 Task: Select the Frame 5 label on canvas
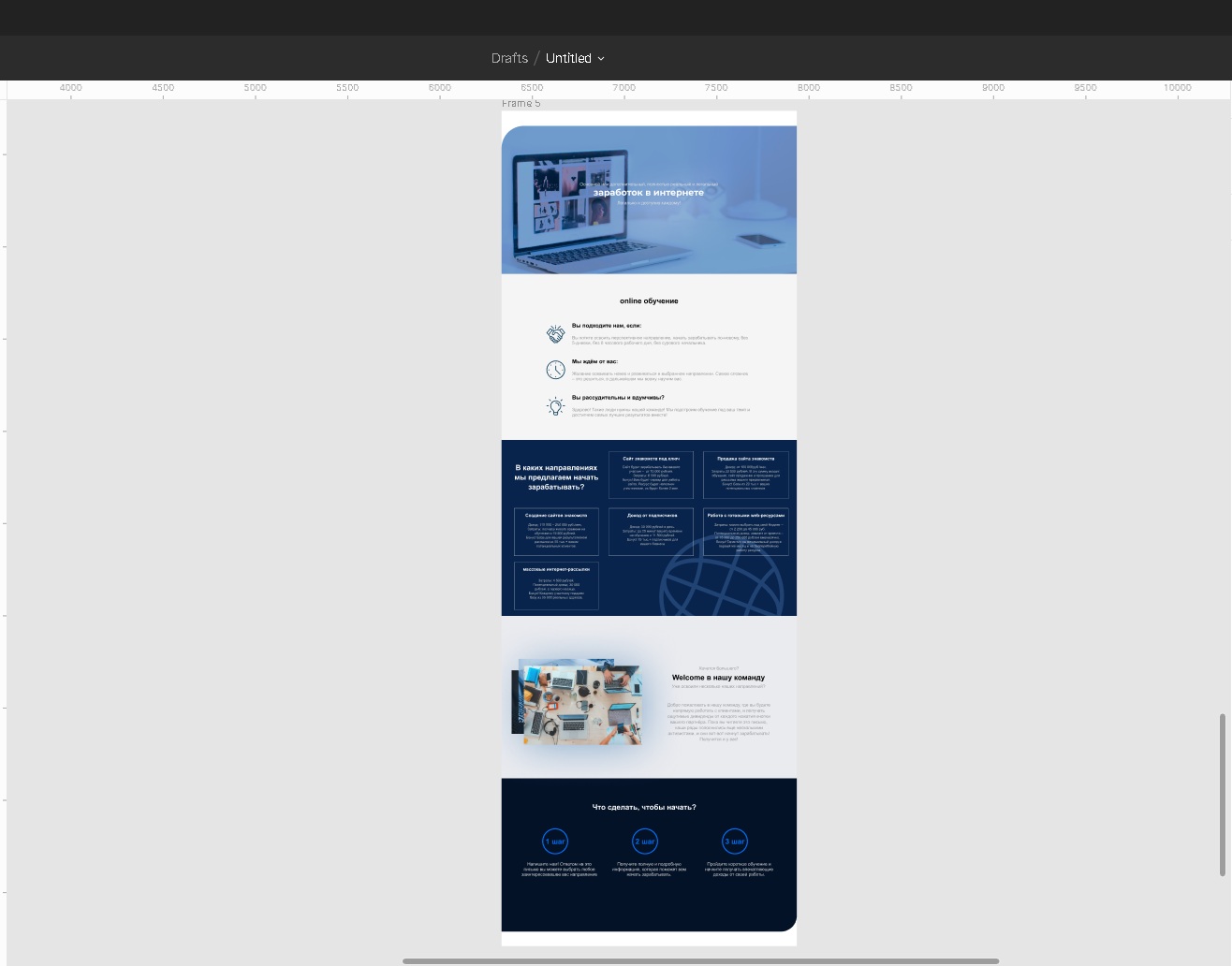[x=521, y=104]
